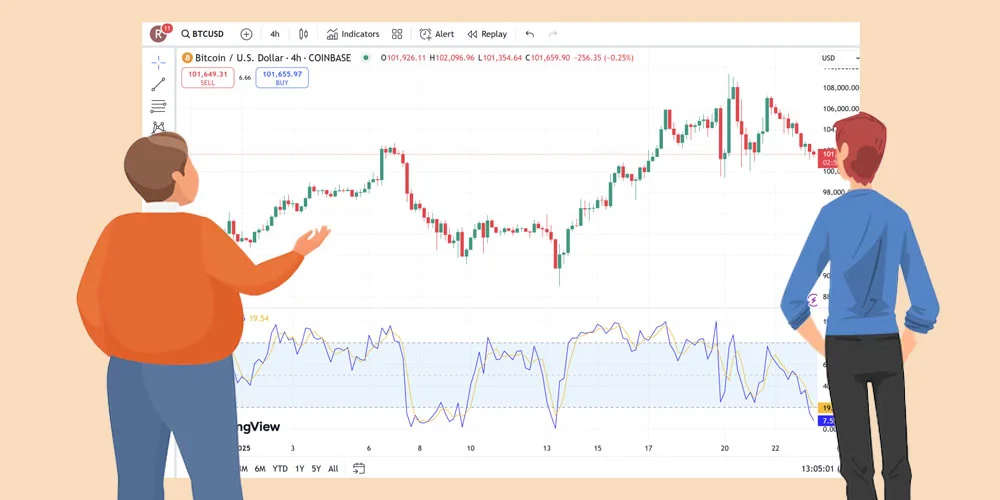Select the trend line drawing tool

158,84
